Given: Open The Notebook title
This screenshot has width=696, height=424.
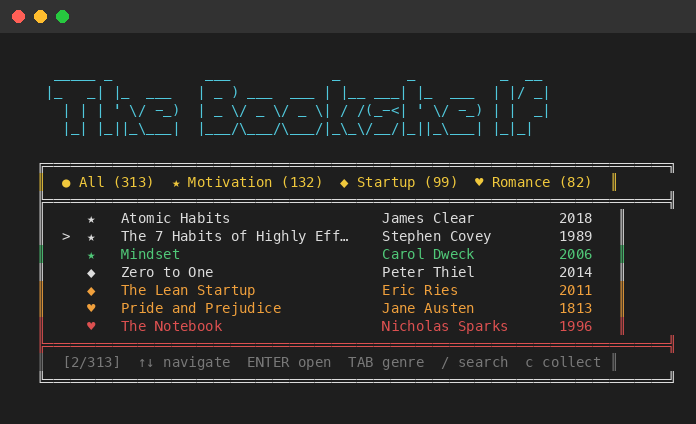Looking at the screenshot, I should (171, 326).
